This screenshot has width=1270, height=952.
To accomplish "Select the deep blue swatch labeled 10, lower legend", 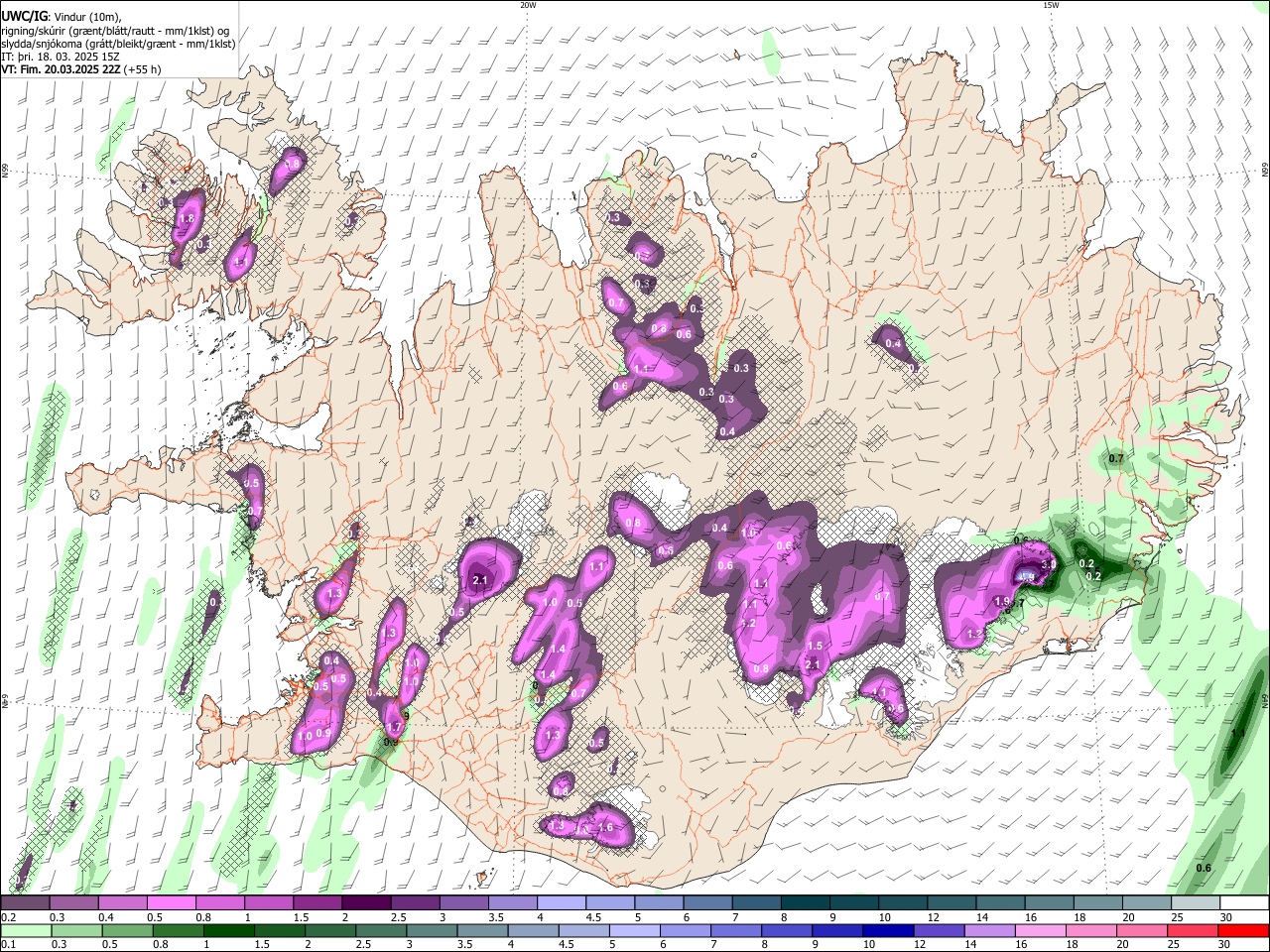I will coord(887,930).
